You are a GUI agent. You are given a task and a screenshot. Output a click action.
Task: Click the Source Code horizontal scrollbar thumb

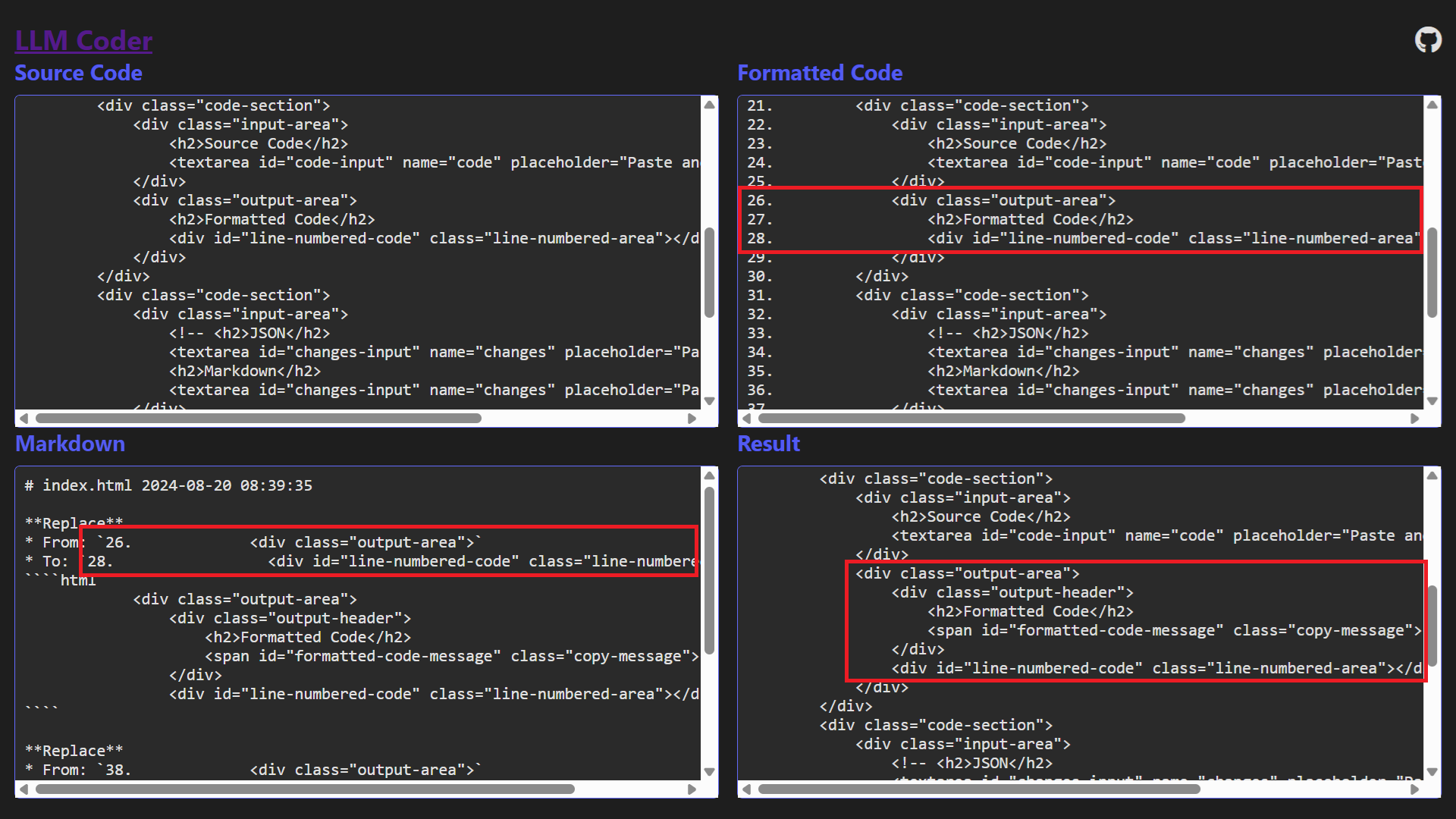point(259,419)
